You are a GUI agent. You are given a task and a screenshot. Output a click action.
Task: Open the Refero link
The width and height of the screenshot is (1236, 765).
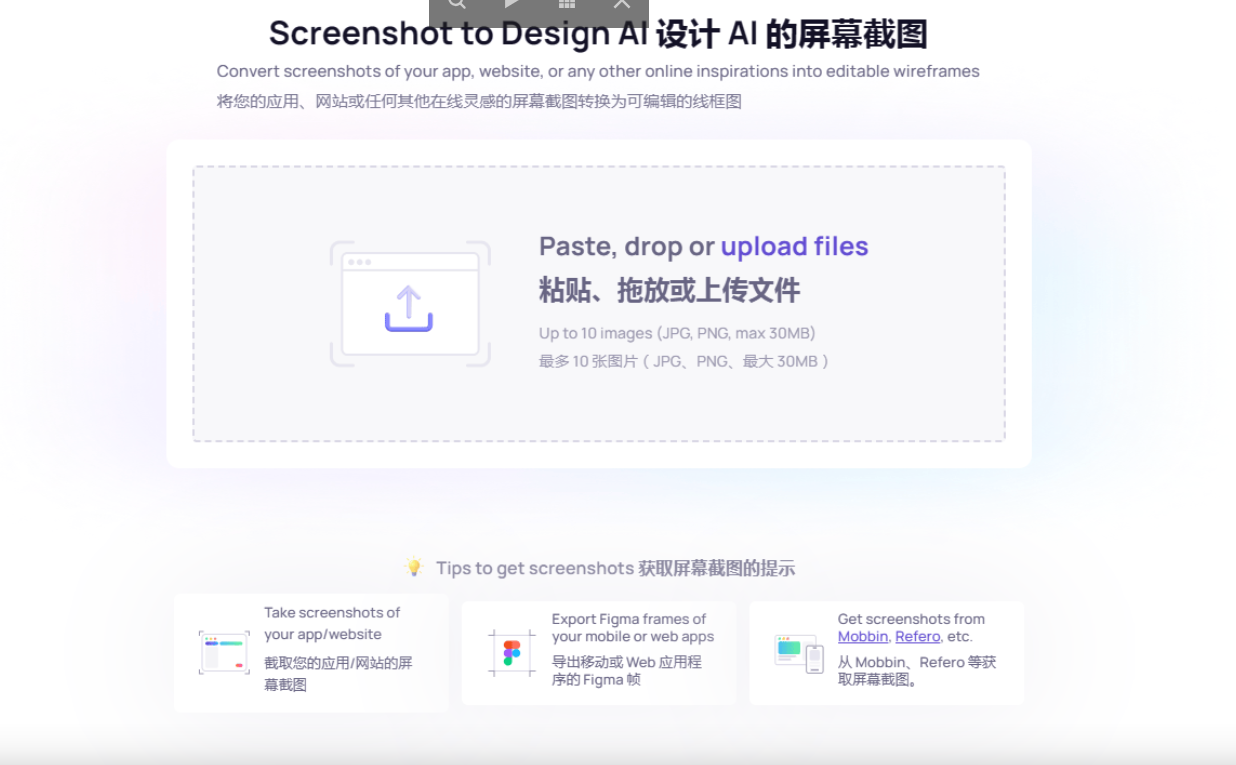917,636
